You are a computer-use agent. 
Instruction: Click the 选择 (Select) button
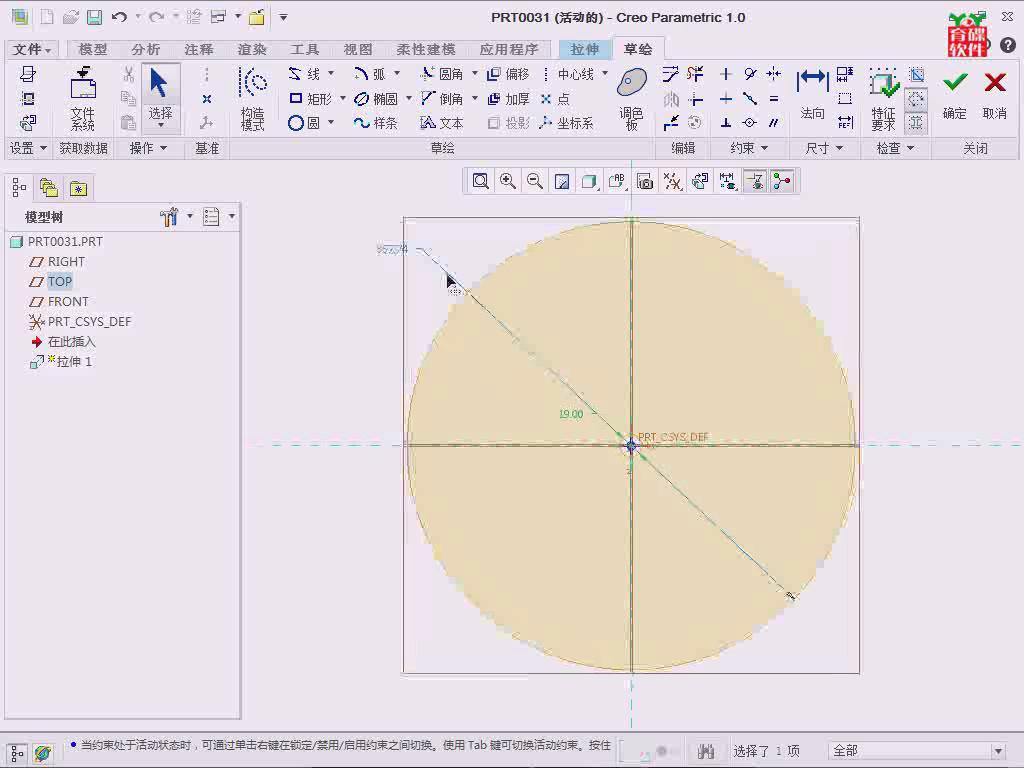(160, 97)
